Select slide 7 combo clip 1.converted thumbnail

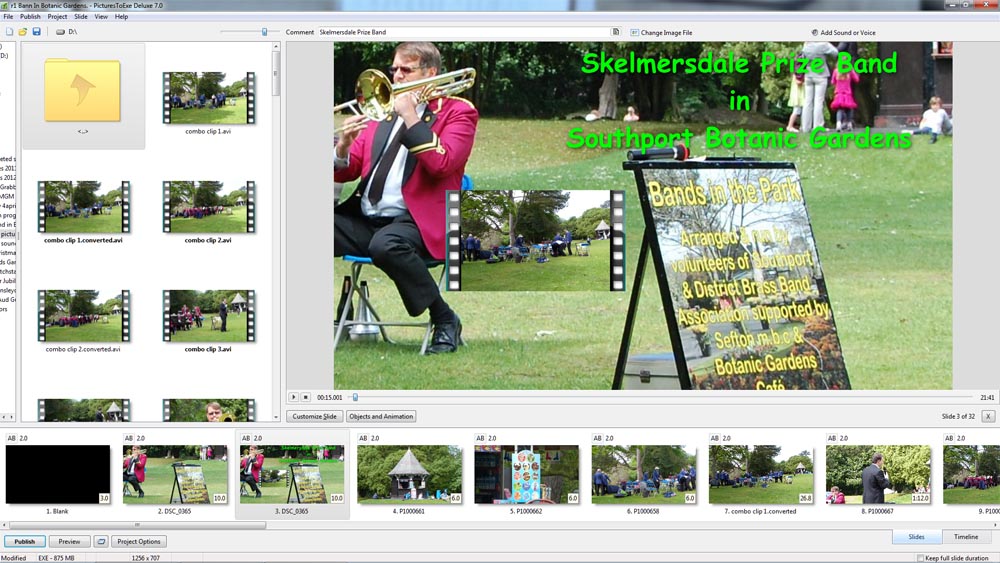coord(761,474)
